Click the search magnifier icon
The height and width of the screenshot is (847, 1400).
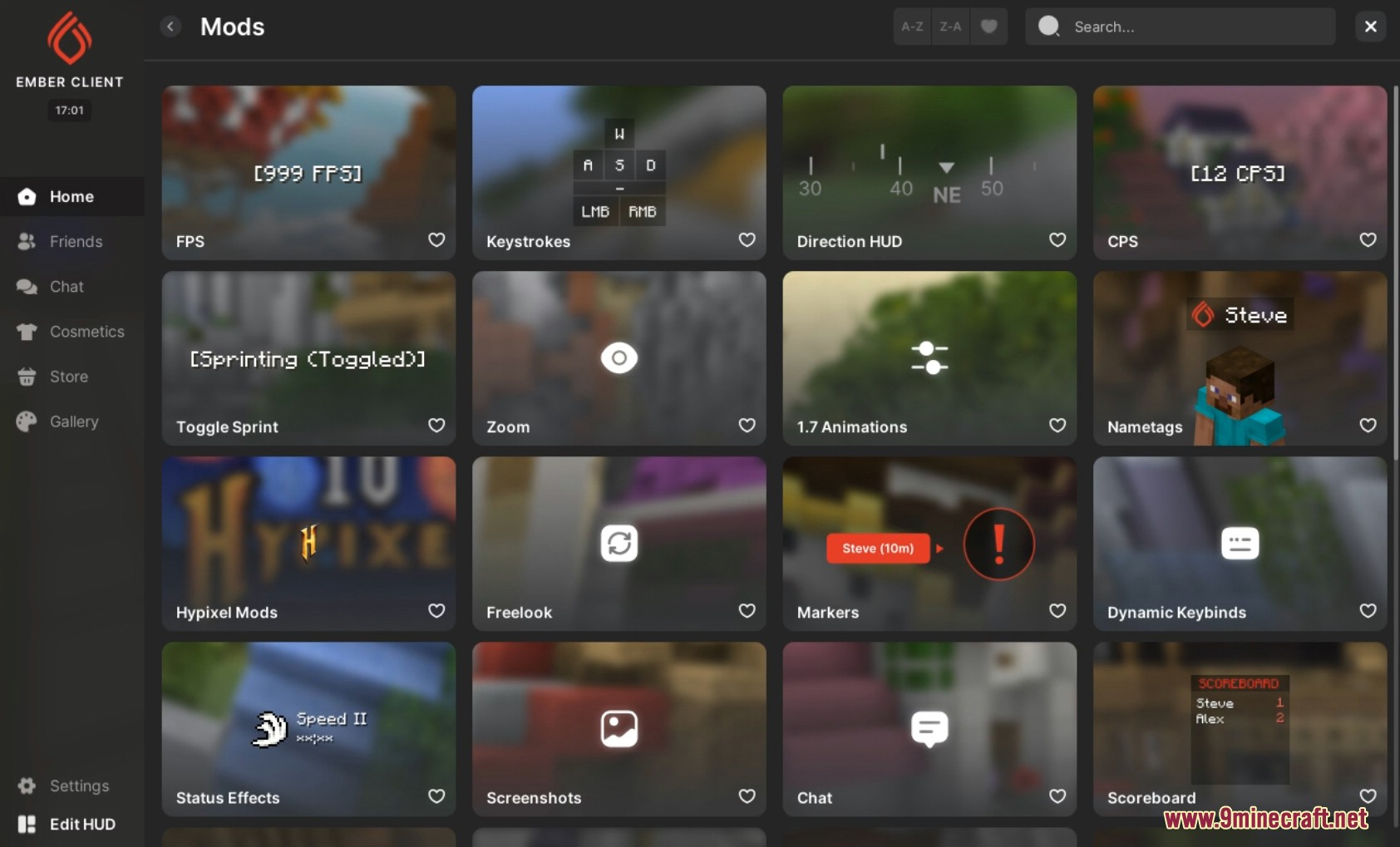1049,27
